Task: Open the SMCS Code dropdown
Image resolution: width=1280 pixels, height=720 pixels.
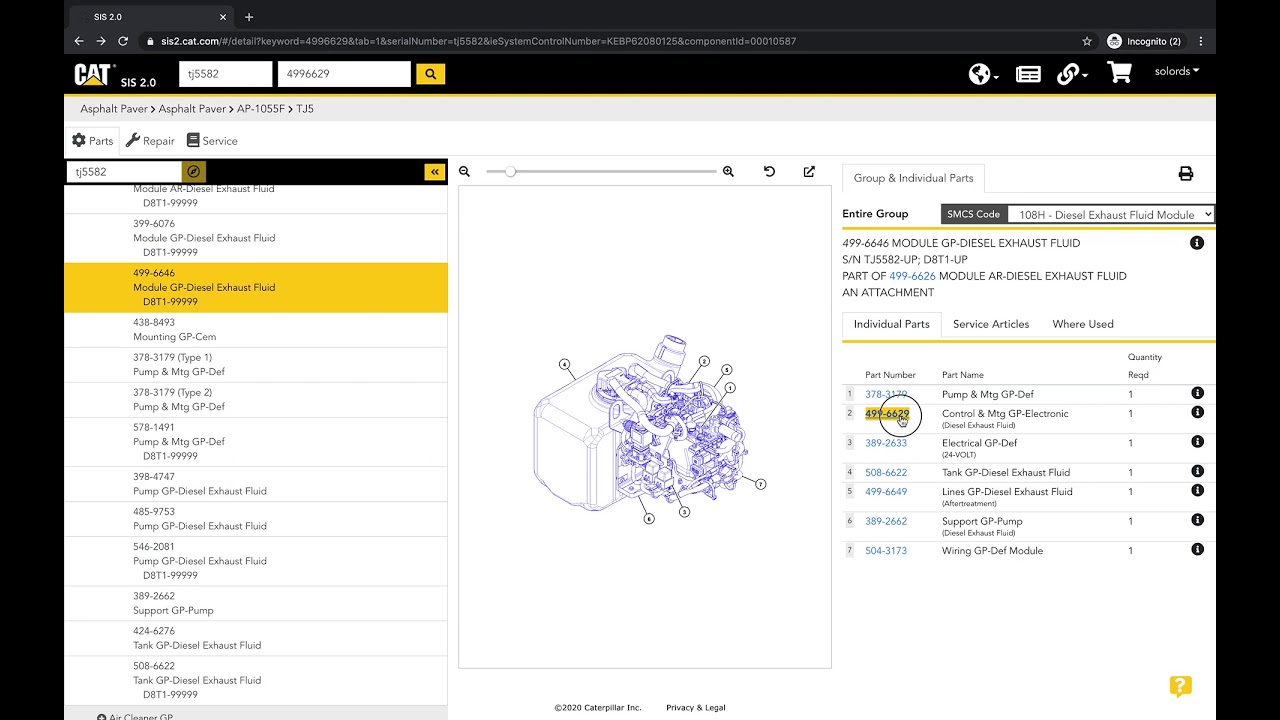Action: [1110, 214]
